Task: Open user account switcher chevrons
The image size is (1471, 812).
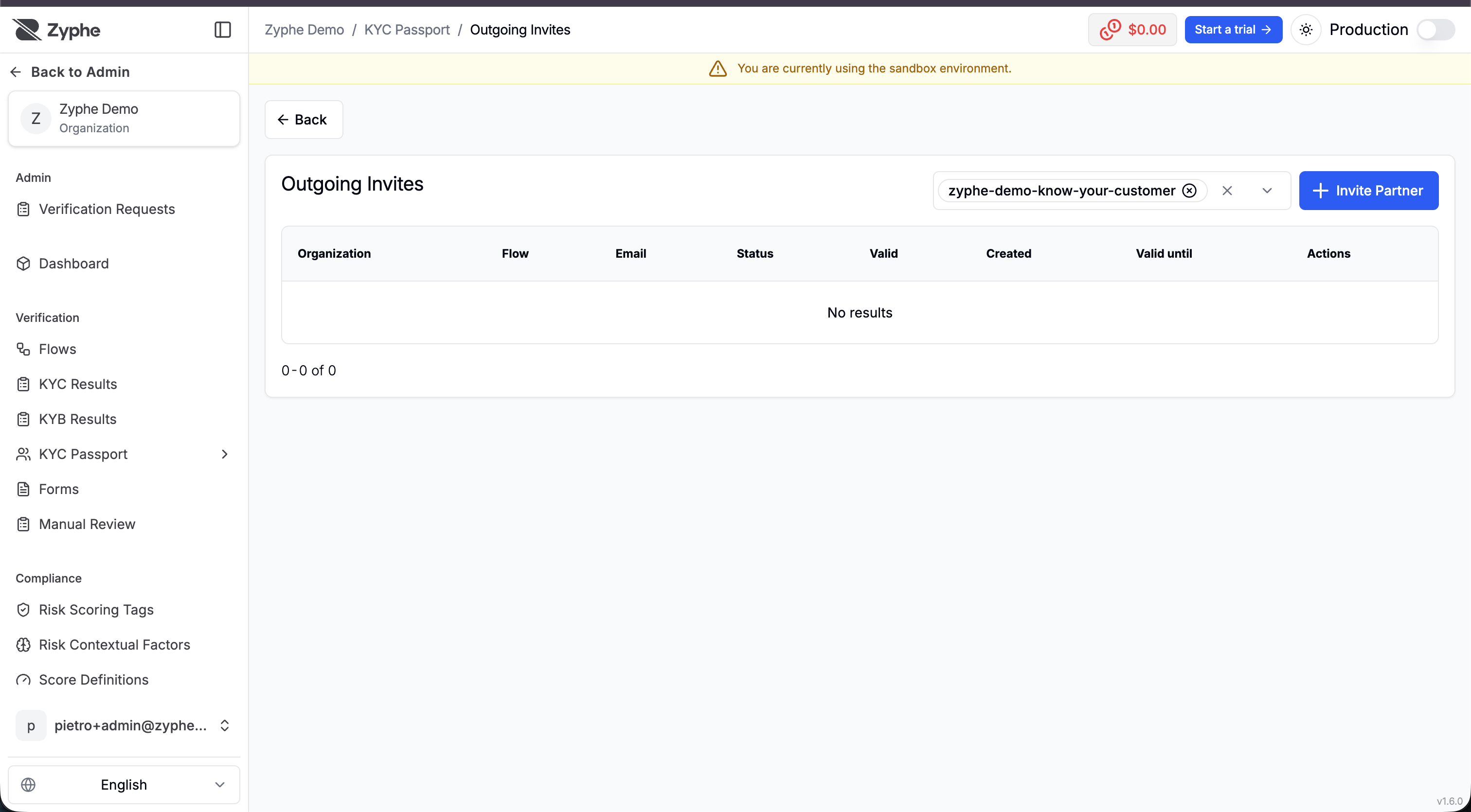Action: coord(224,726)
